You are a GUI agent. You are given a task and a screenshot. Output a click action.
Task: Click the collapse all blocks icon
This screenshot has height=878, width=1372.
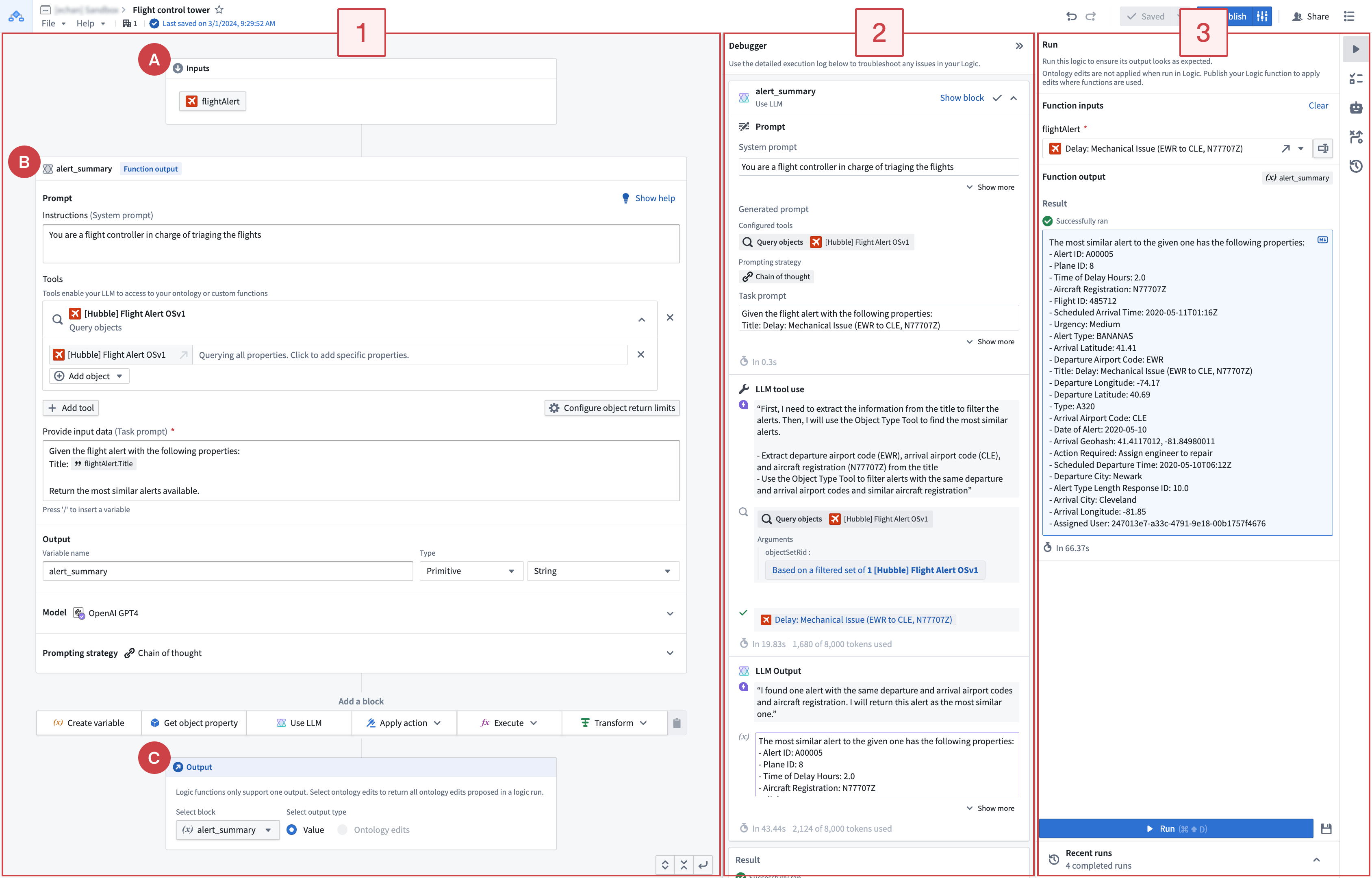(x=684, y=865)
